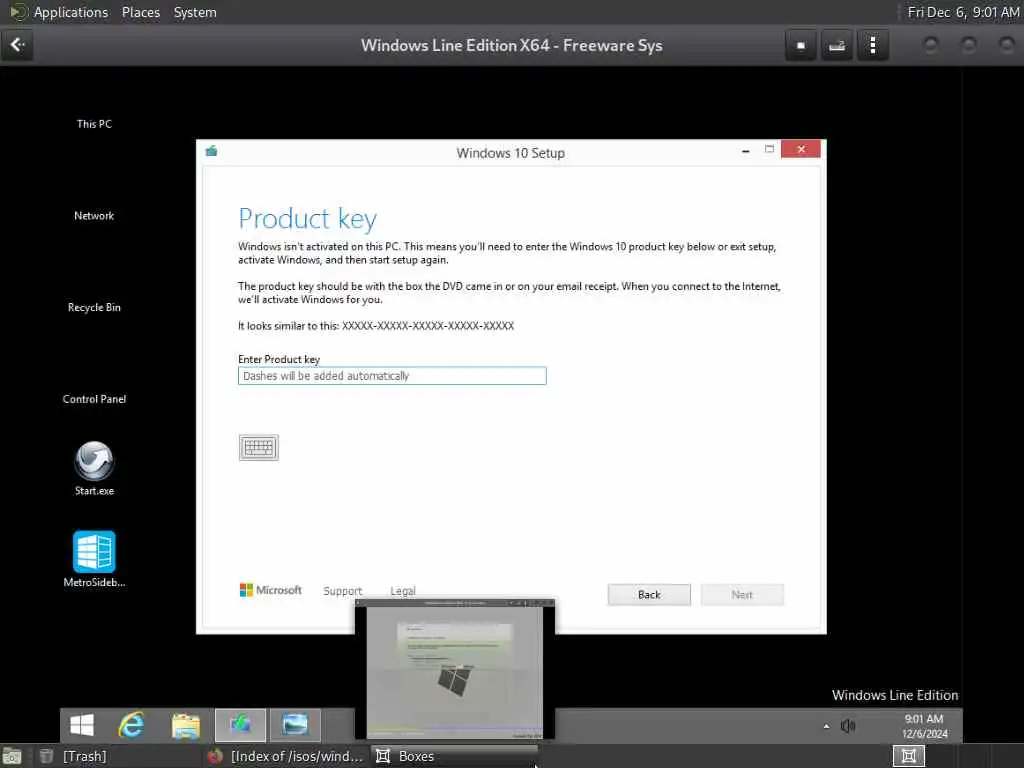Click the Boxes stop/fullscreen toolbar button
Viewport: 1024px width, 768px height.
tap(801, 46)
